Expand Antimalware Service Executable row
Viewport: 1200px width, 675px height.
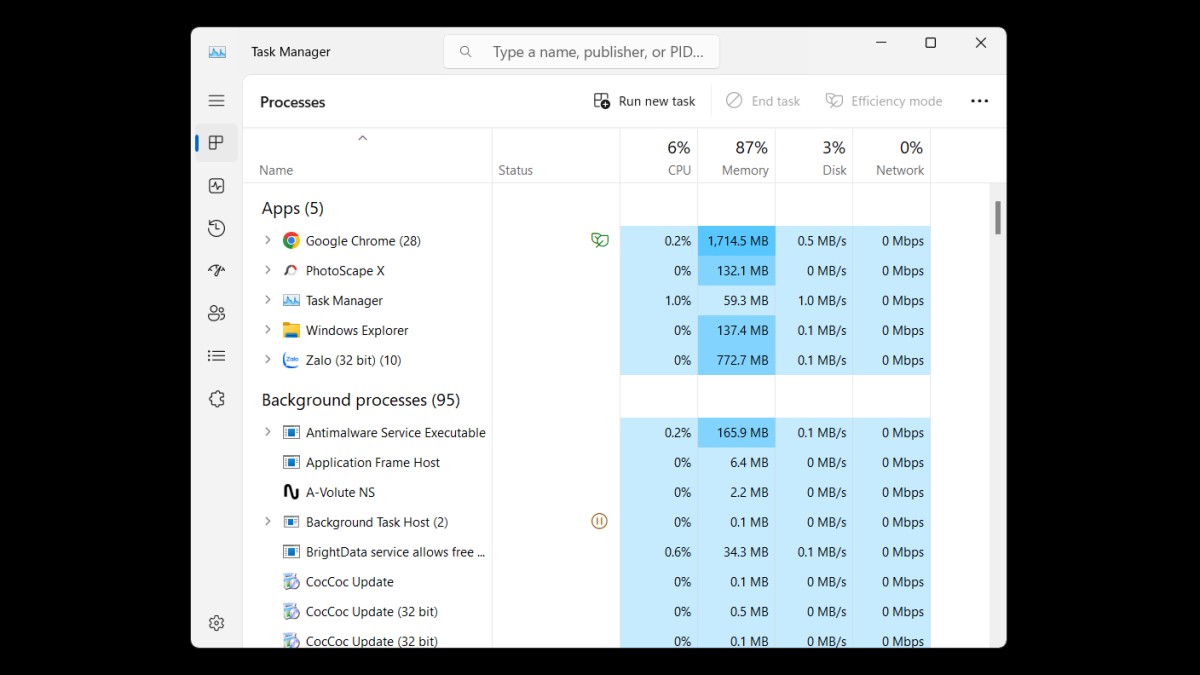[x=267, y=432]
